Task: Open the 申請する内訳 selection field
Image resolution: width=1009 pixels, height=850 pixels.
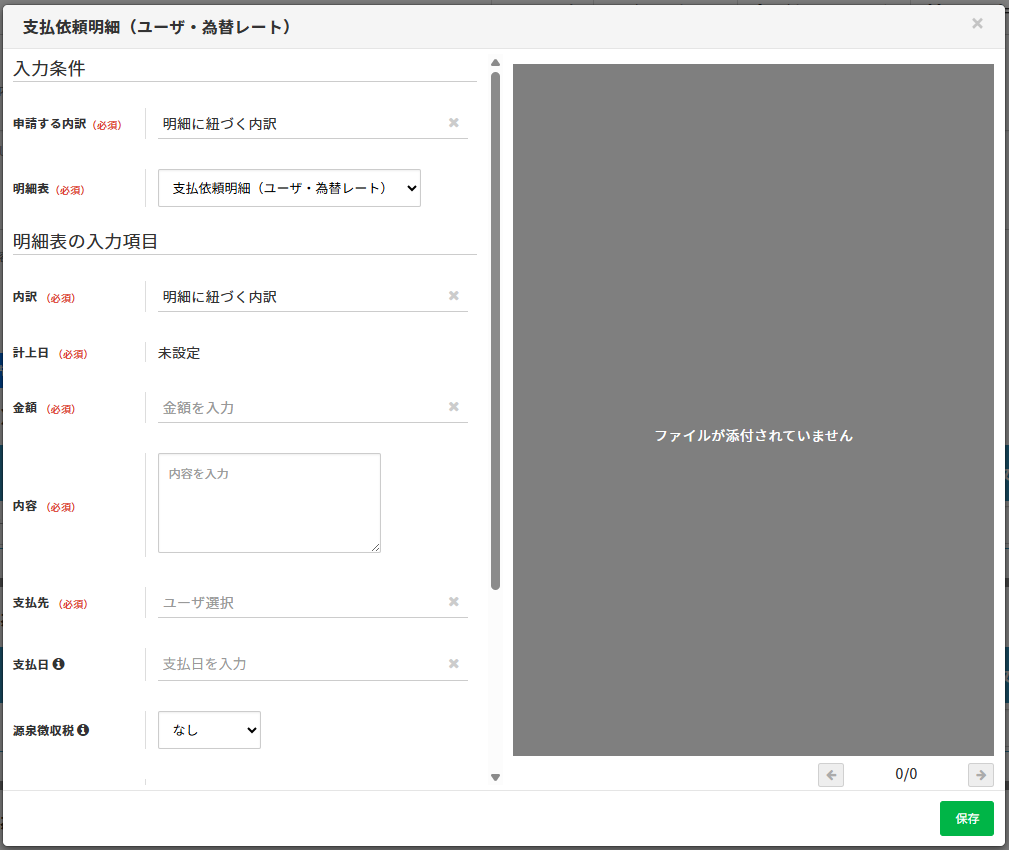Action: point(300,124)
